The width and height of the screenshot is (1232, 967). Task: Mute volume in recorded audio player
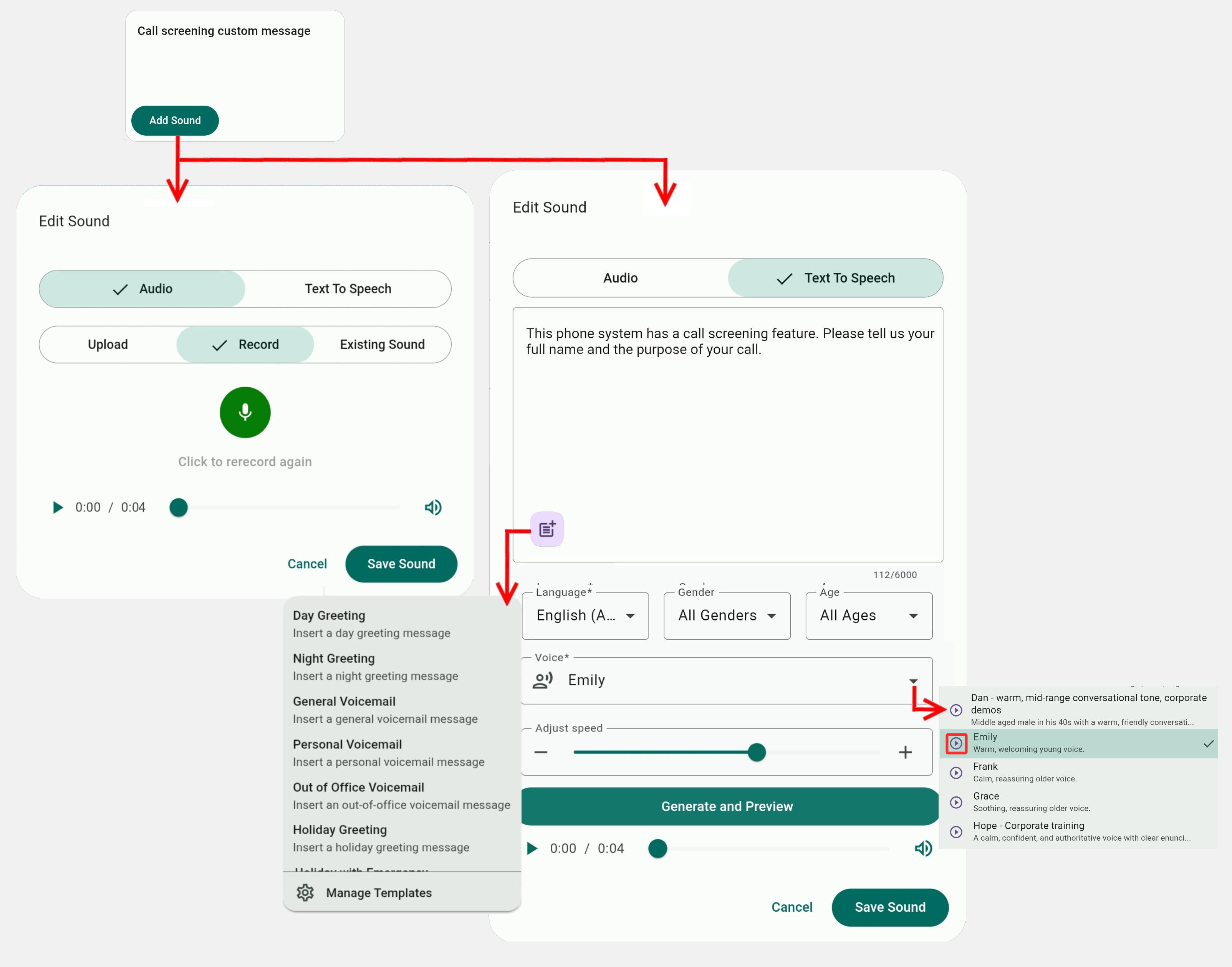(x=433, y=507)
